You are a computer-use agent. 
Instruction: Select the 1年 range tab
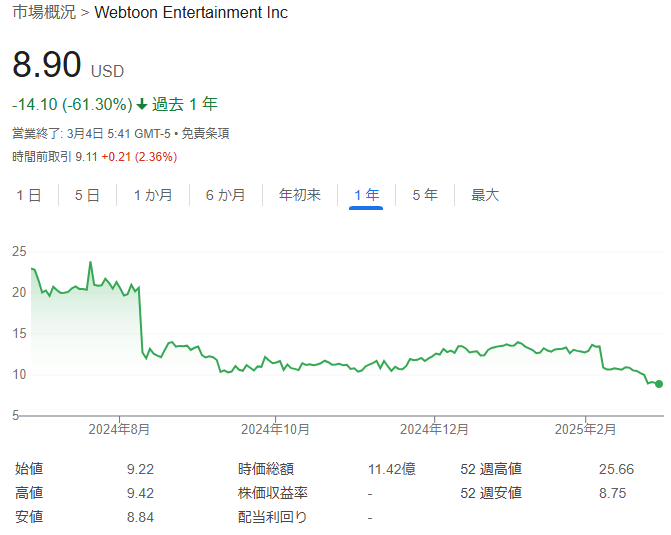click(x=366, y=195)
